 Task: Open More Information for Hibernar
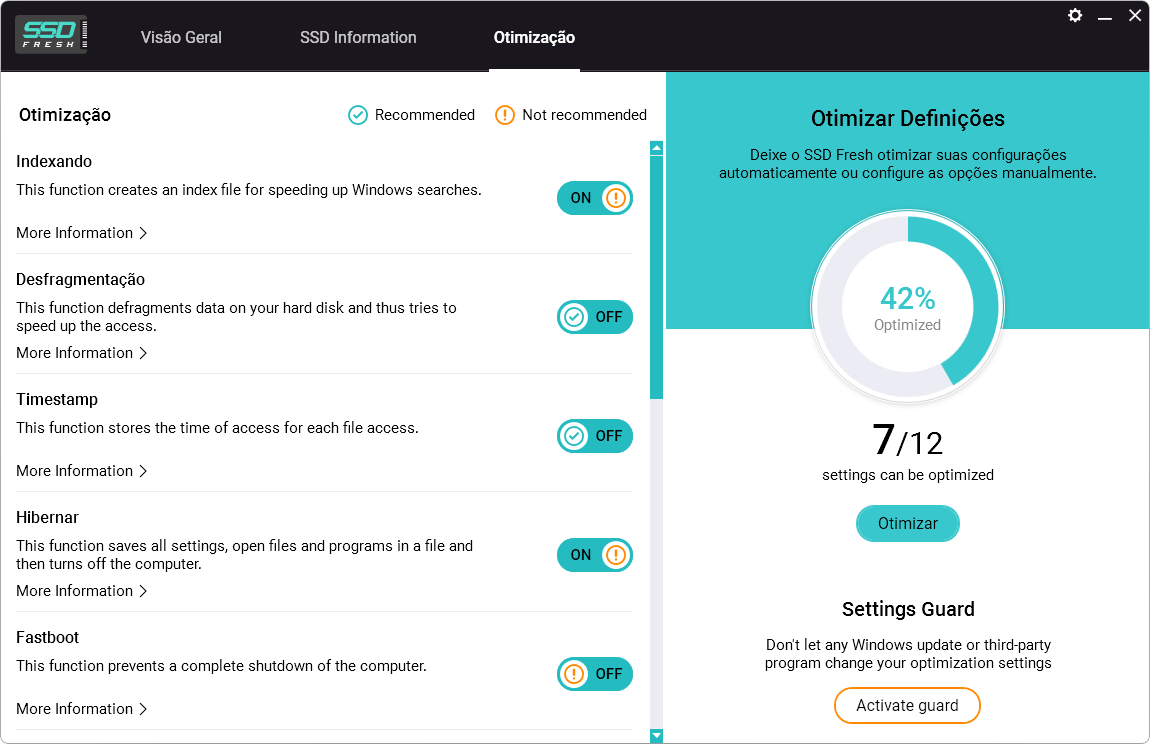tap(82, 591)
